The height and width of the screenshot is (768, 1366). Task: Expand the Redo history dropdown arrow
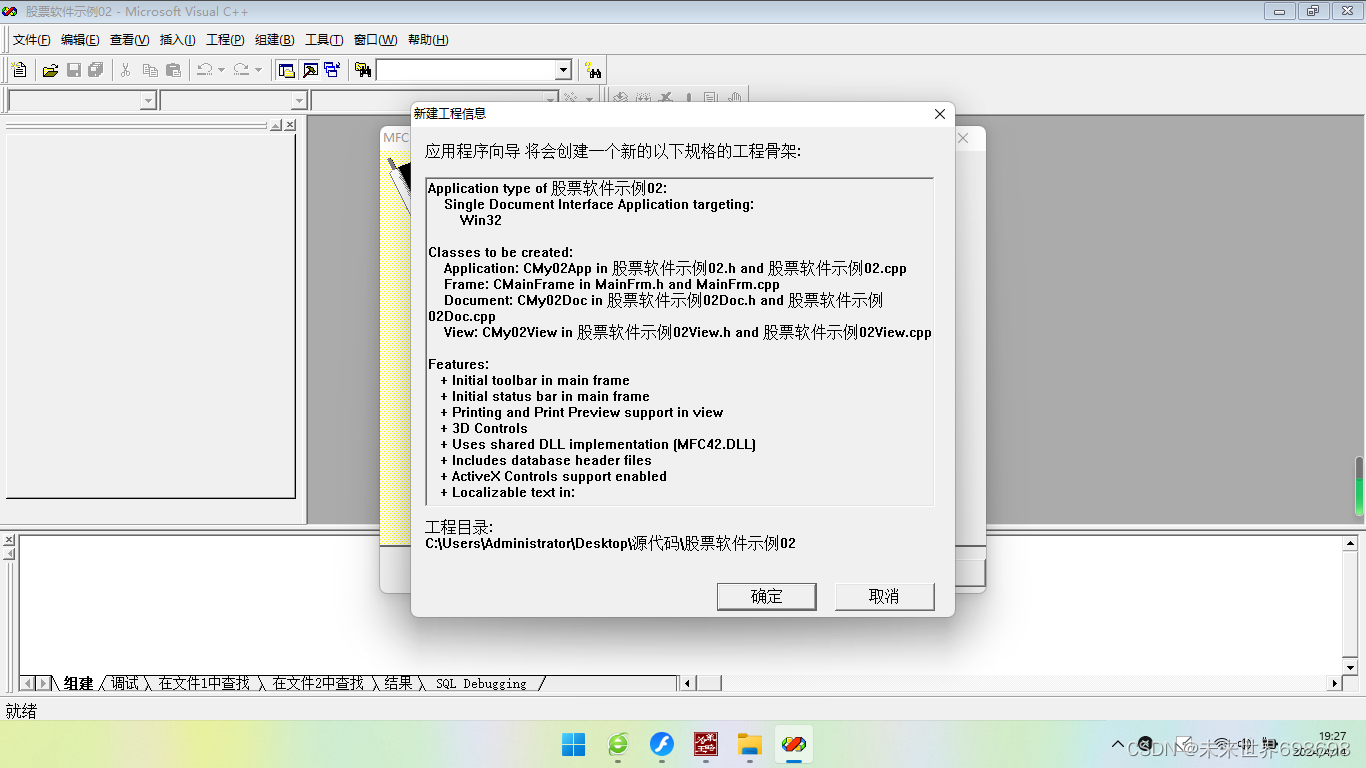click(x=258, y=70)
